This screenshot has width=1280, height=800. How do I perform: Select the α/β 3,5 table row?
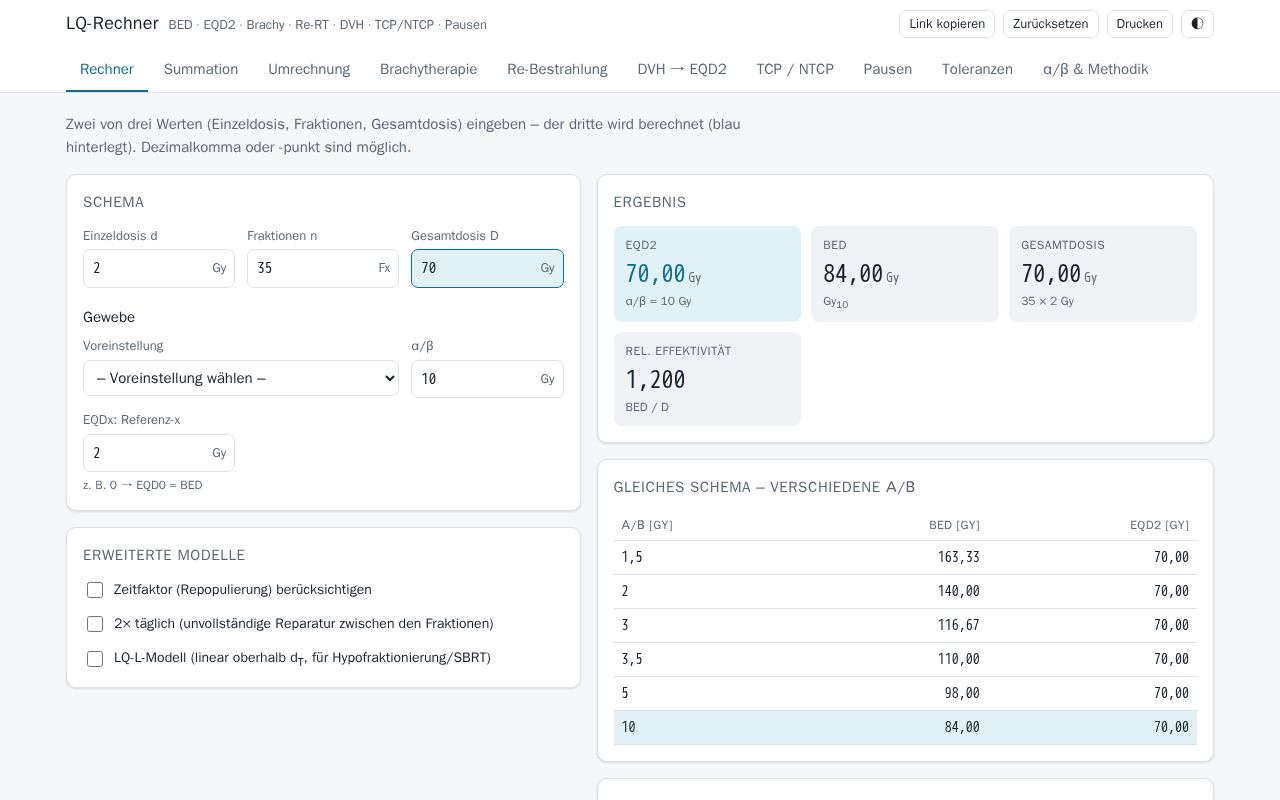coord(905,659)
